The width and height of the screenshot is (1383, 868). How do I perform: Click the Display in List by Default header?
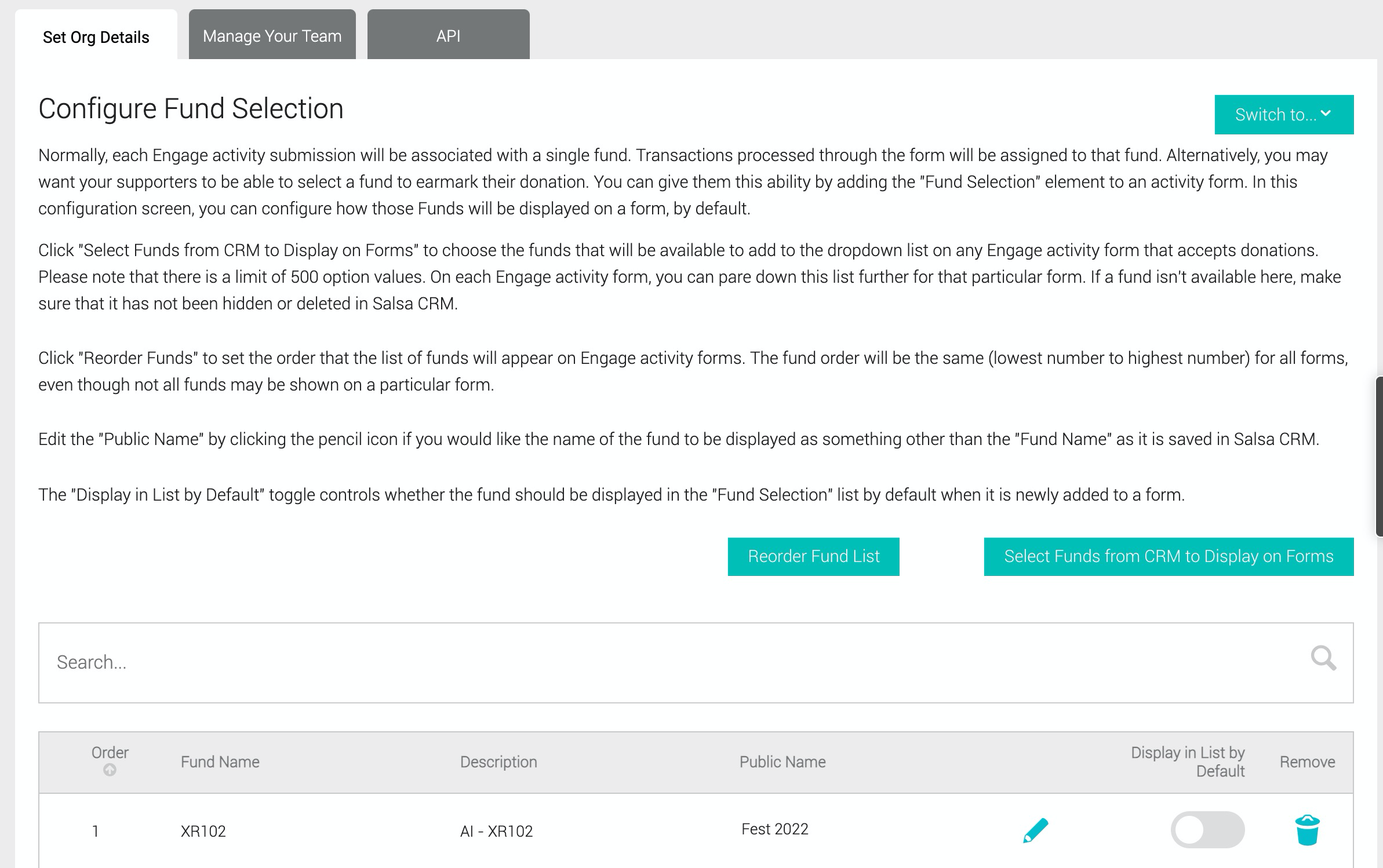1188,762
